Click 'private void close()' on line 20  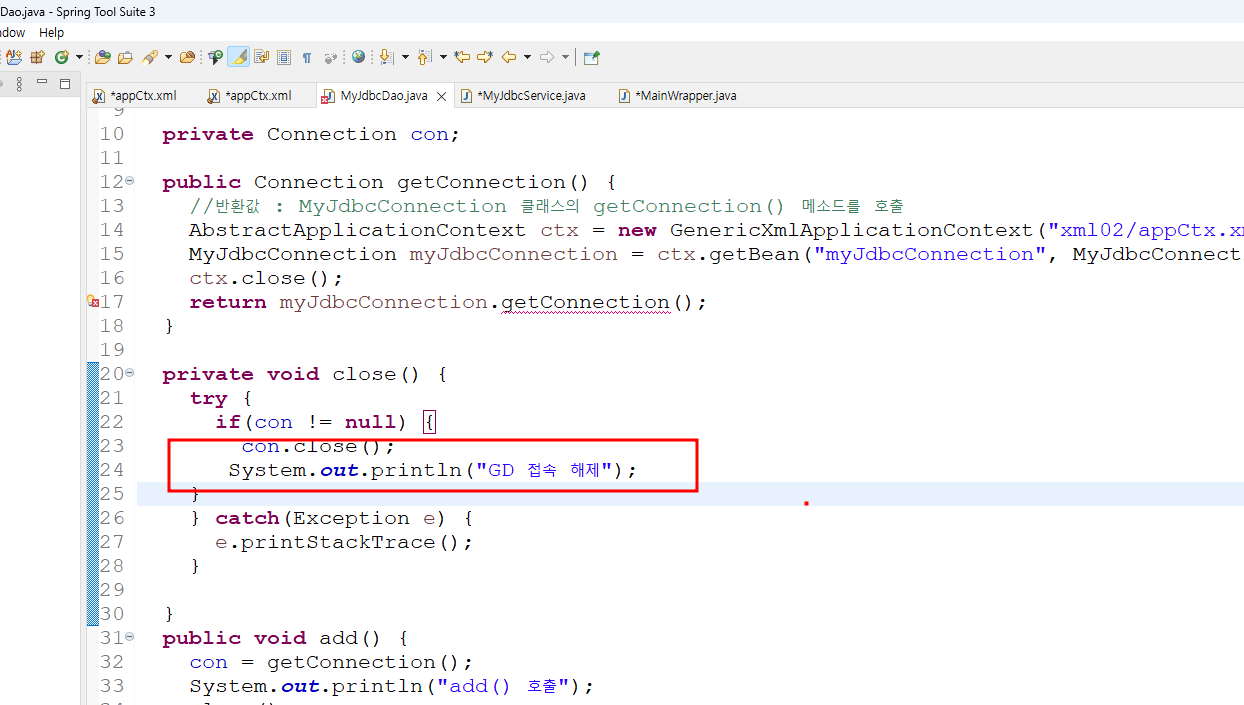pyautogui.click(x=291, y=374)
